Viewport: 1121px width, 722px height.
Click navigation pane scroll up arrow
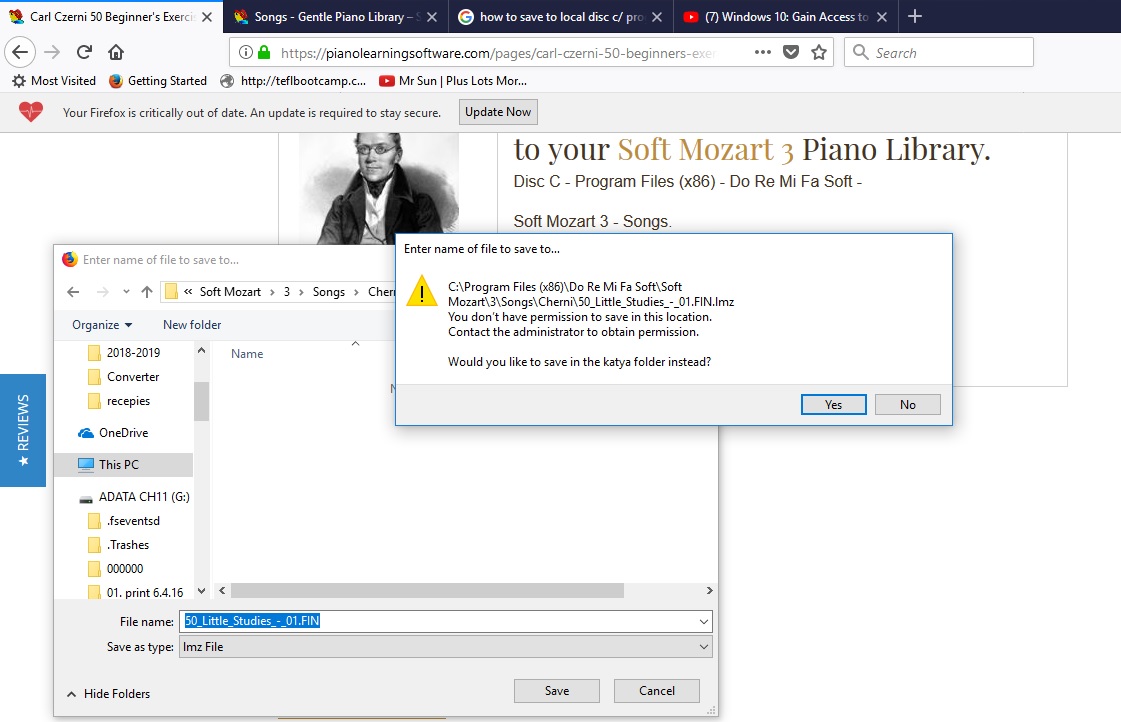(x=202, y=350)
